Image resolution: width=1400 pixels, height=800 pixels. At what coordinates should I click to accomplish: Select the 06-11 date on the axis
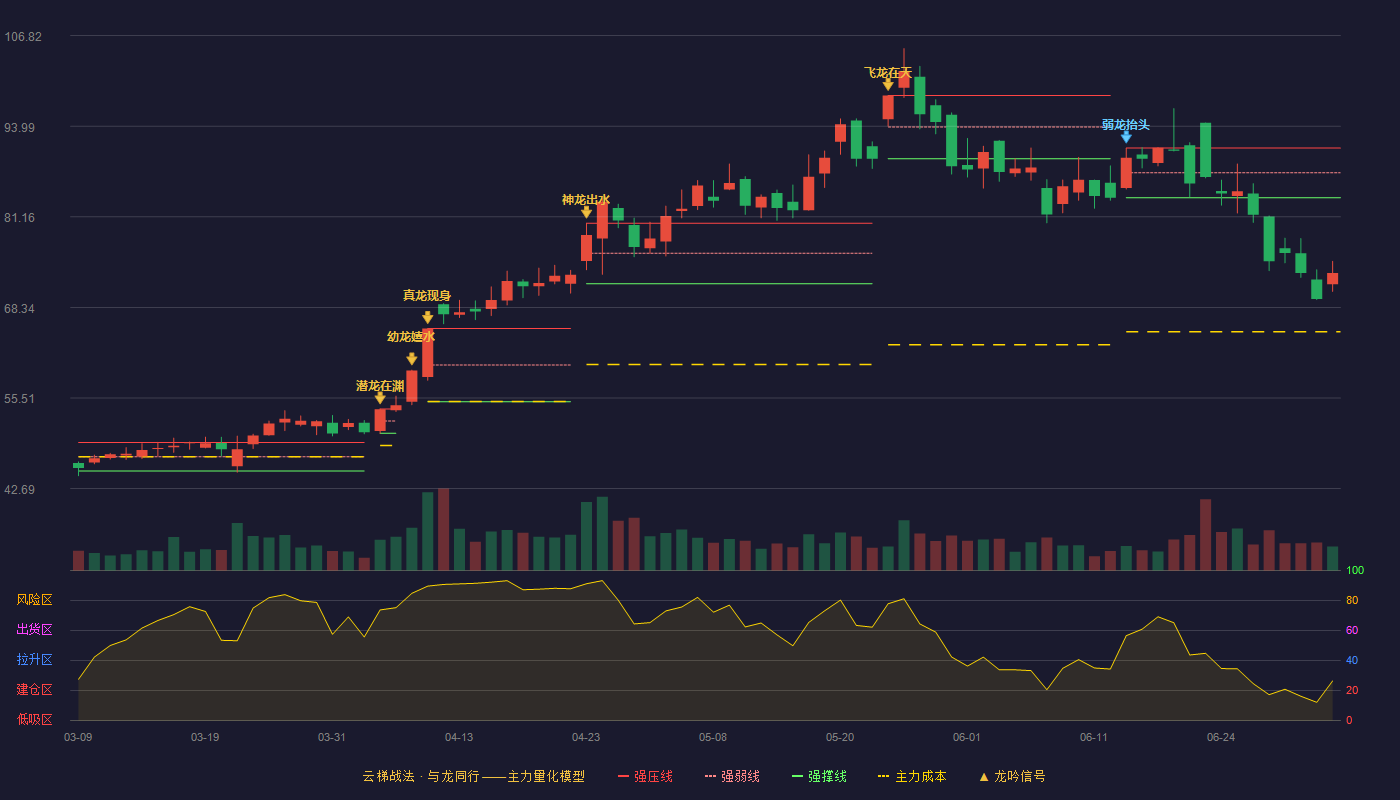tap(1094, 737)
